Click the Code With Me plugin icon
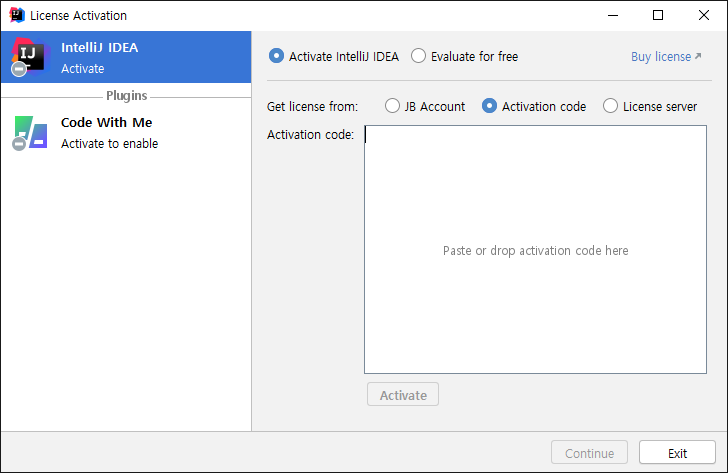 (x=30, y=133)
